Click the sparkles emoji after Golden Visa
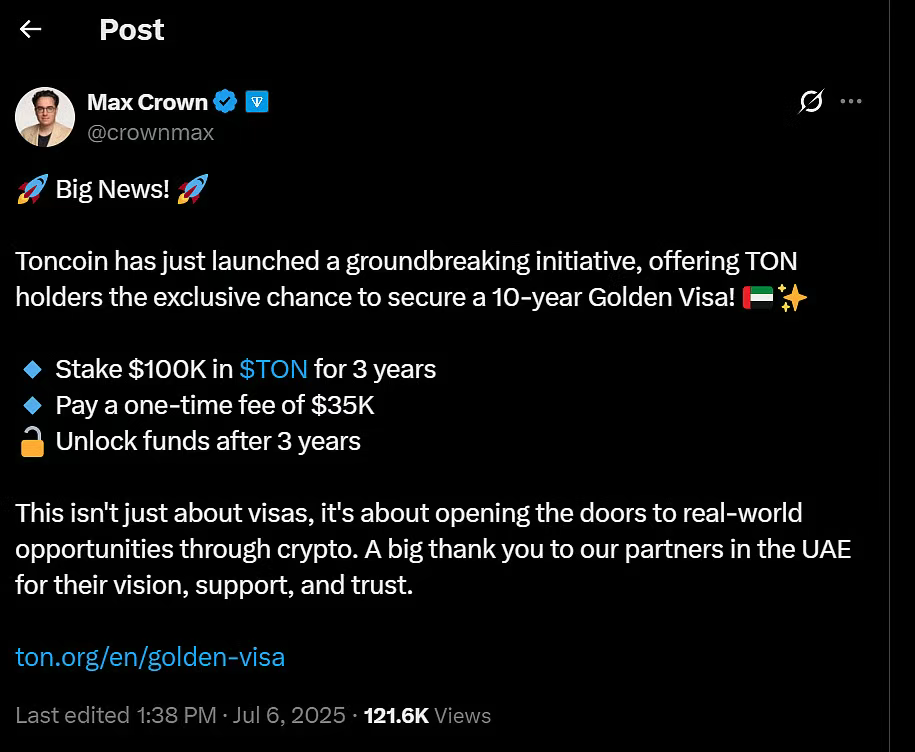The image size is (915, 752). pos(792,297)
